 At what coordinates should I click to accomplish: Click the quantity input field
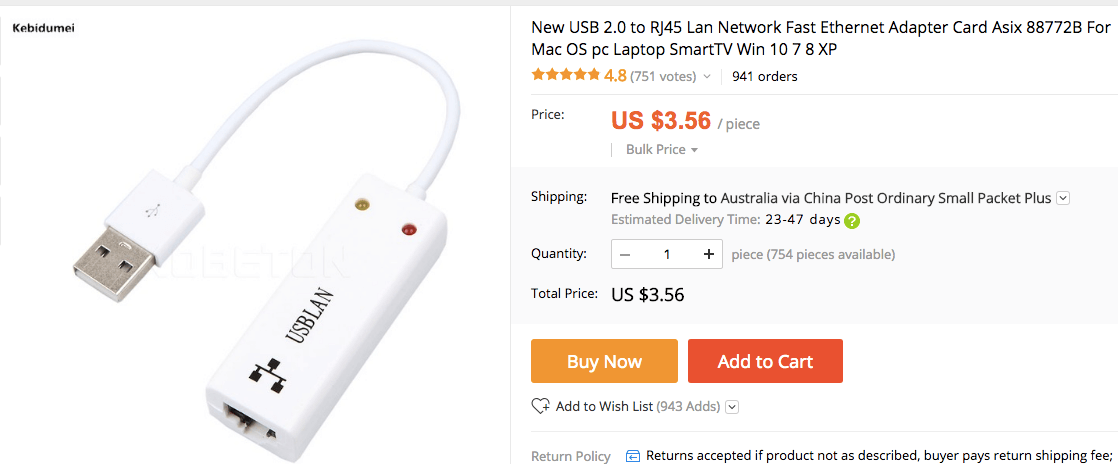[x=667, y=254]
